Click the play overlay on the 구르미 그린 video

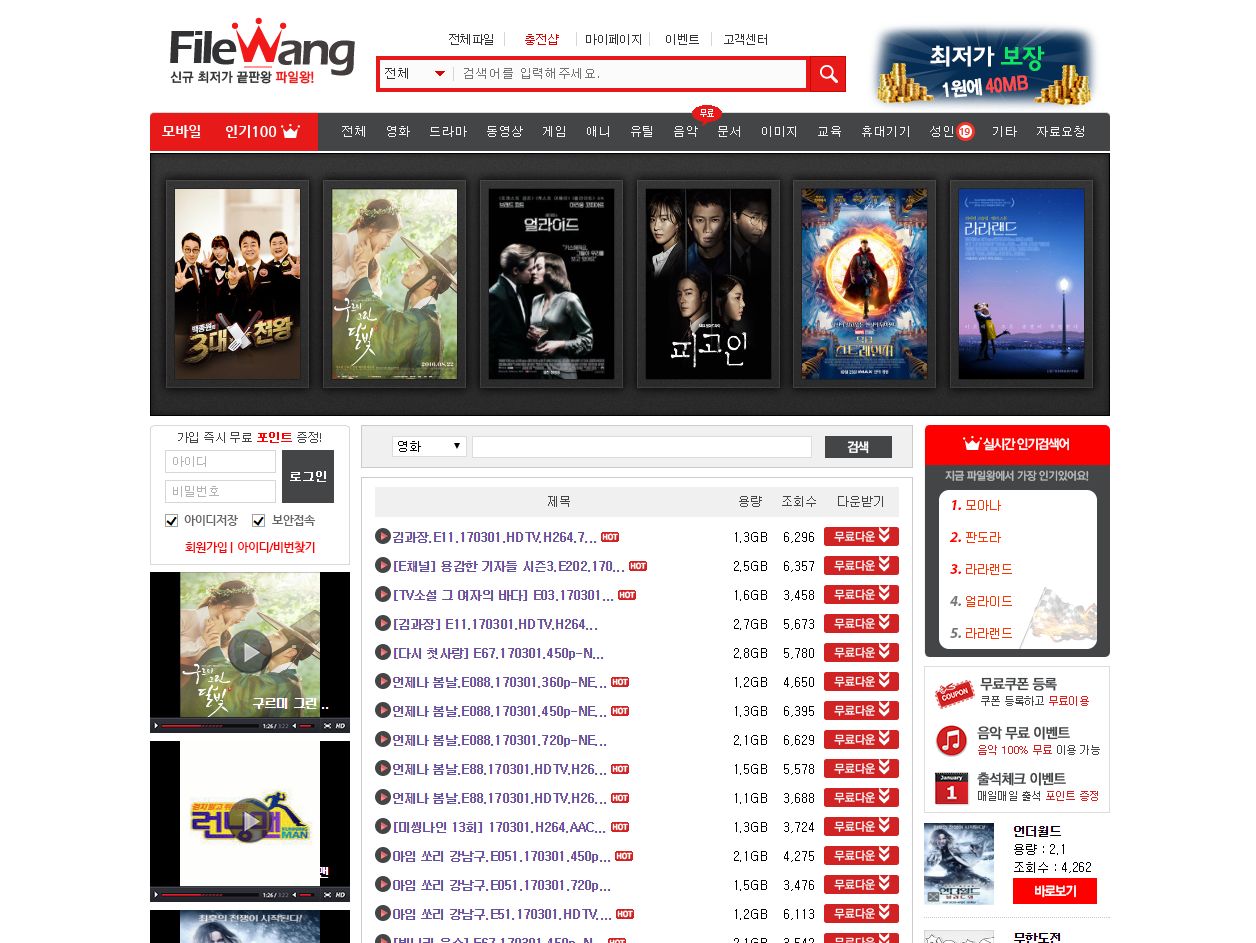pyautogui.click(x=249, y=653)
